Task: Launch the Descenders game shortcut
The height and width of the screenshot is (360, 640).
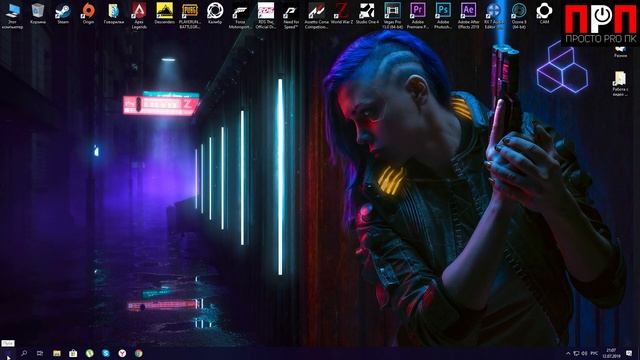Action: tap(164, 13)
